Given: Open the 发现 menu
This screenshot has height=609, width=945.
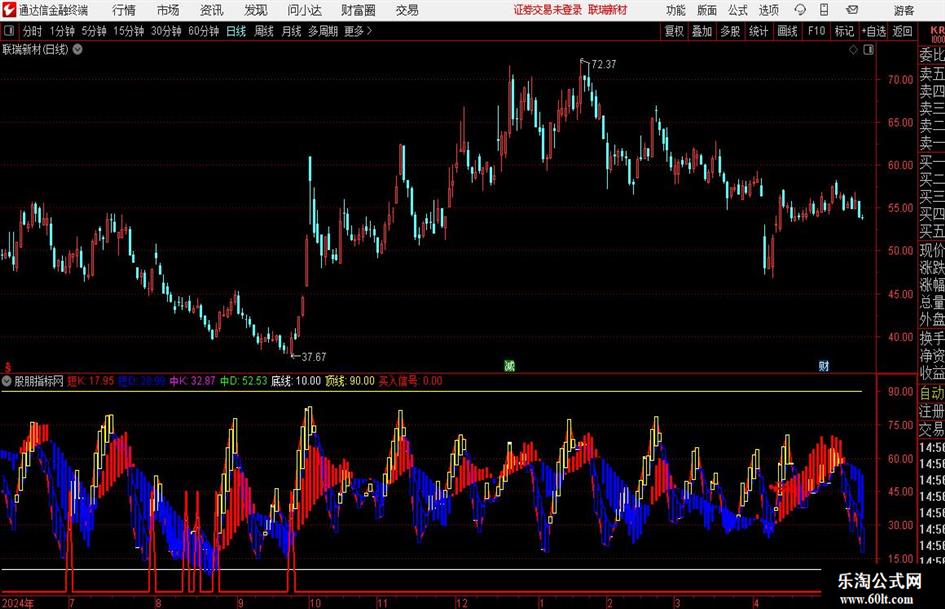Looking at the screenshot, I should pyautogui.click(x=256, y=10).
